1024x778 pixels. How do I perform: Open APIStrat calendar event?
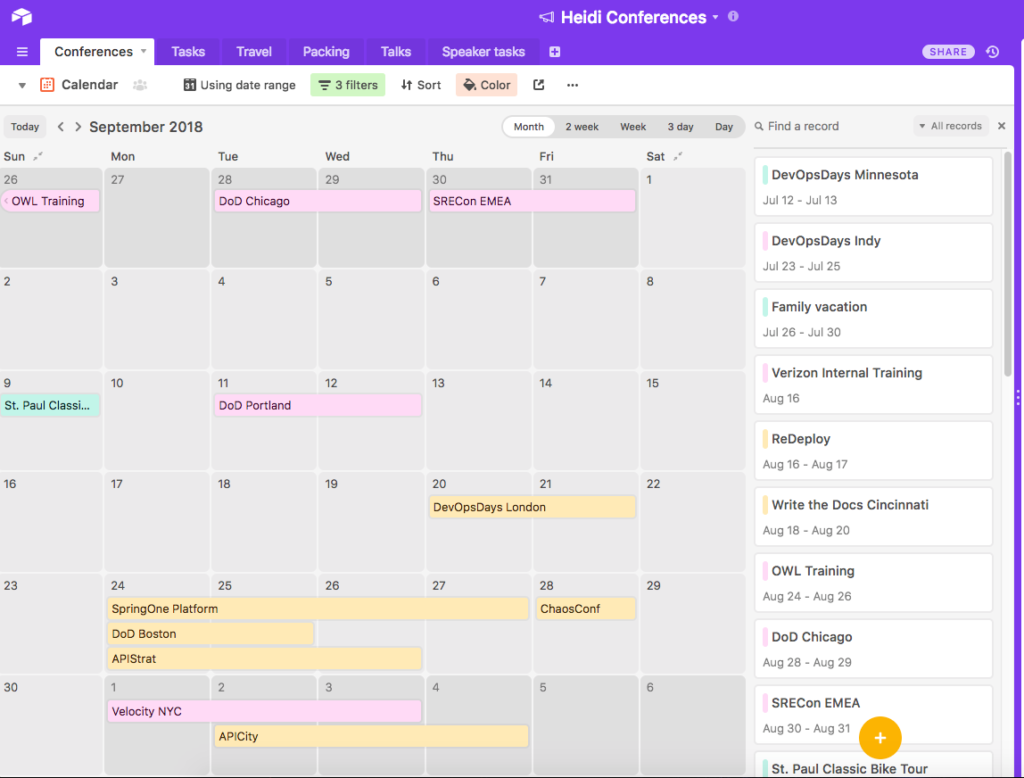coord(264,658)
